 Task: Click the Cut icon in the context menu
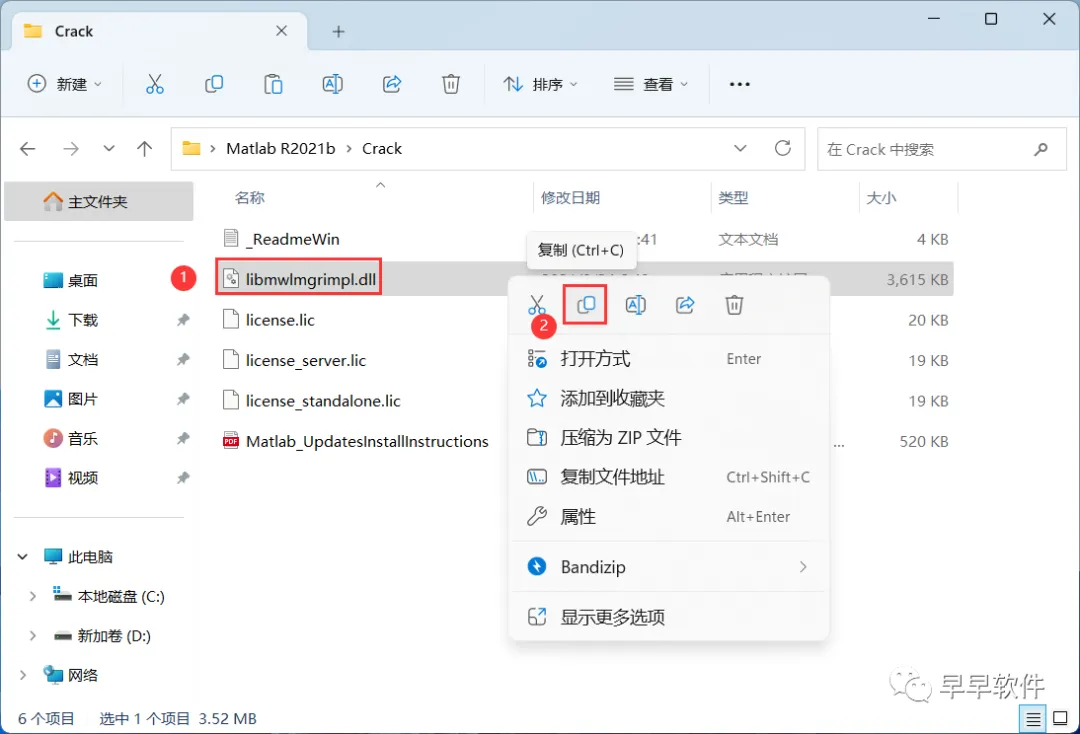coord(537,304)
